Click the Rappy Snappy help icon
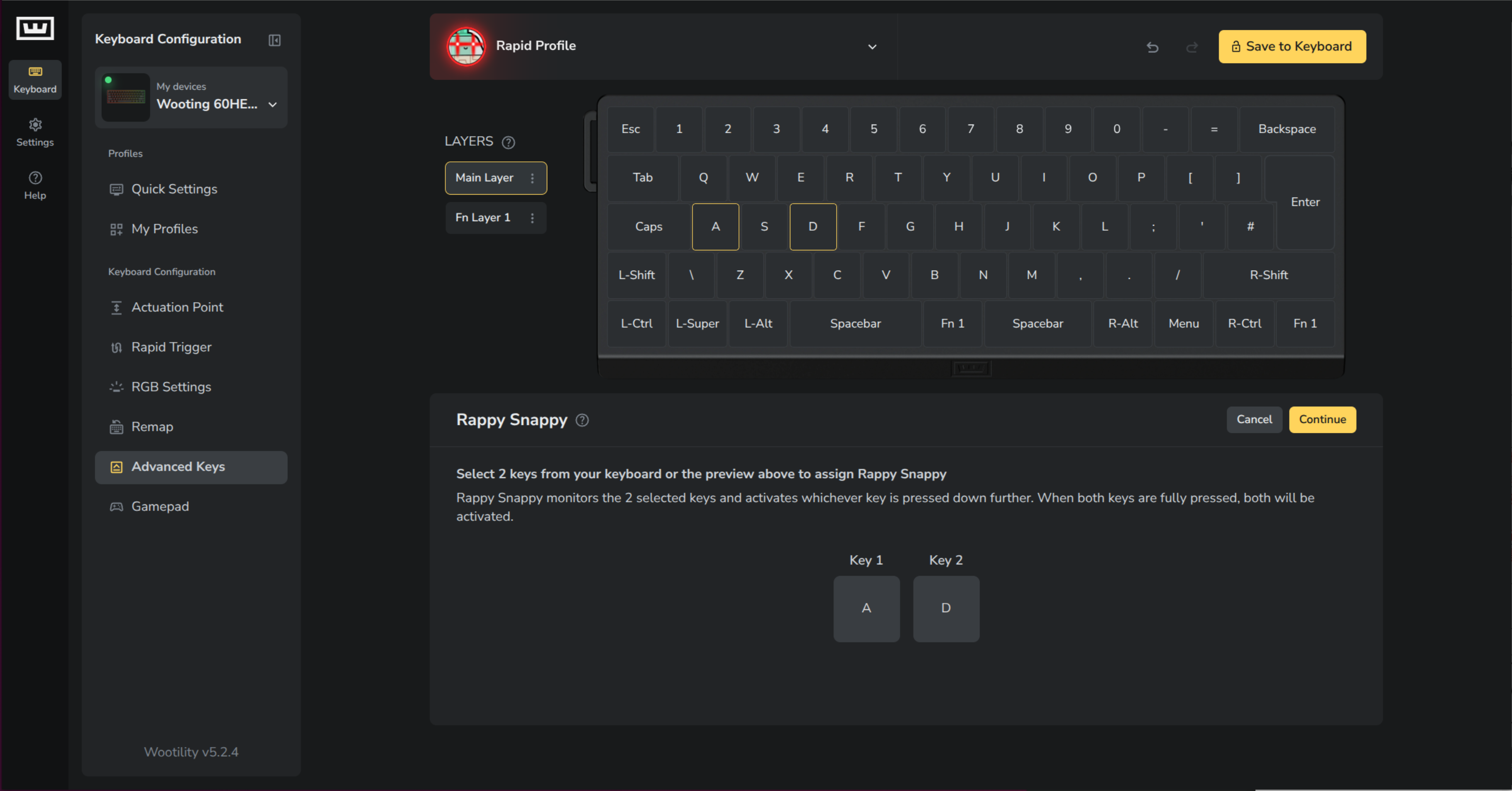This screenshot has width=1512, height=791. coord(582,420)
